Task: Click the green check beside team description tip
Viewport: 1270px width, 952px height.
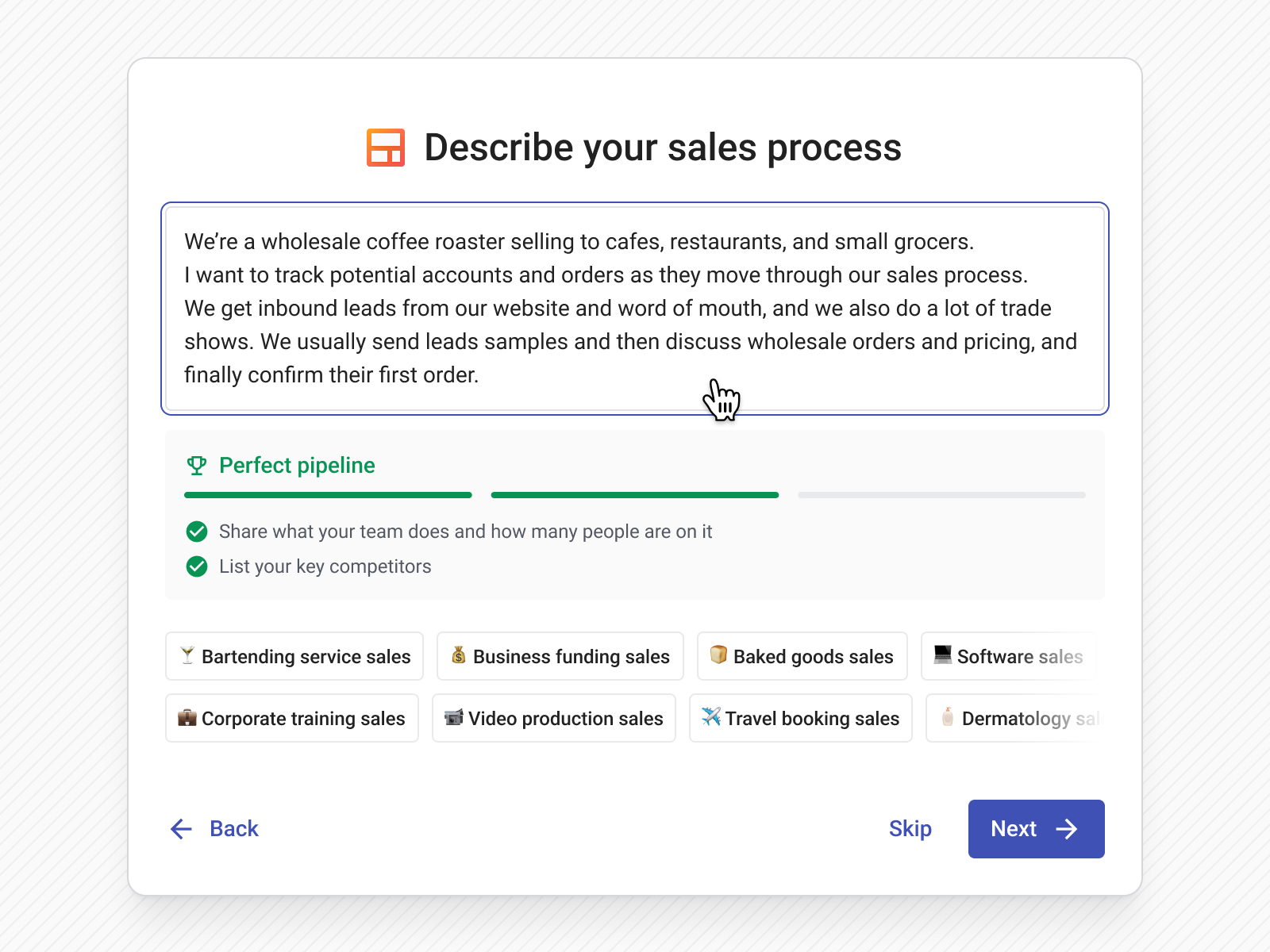Action: pyautogui.click(x=197, y=532)
